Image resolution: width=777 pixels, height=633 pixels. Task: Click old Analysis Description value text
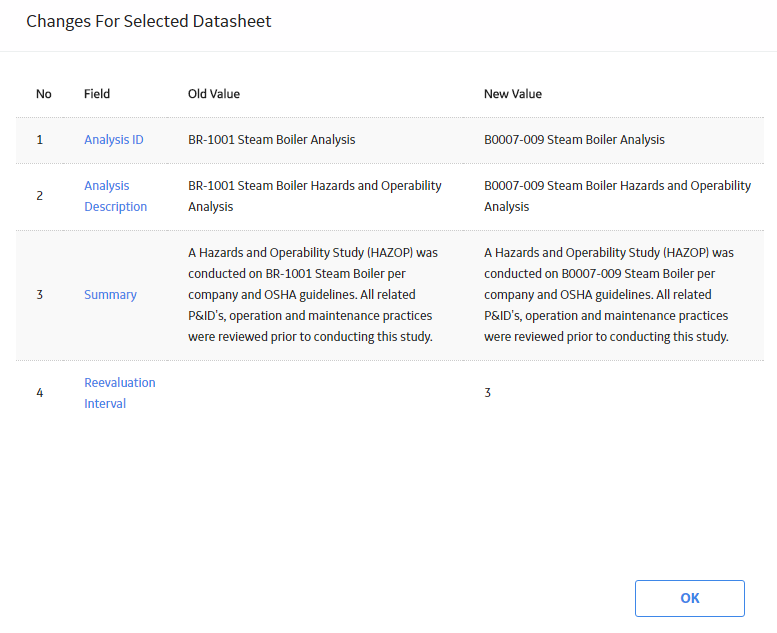[315, 196]
